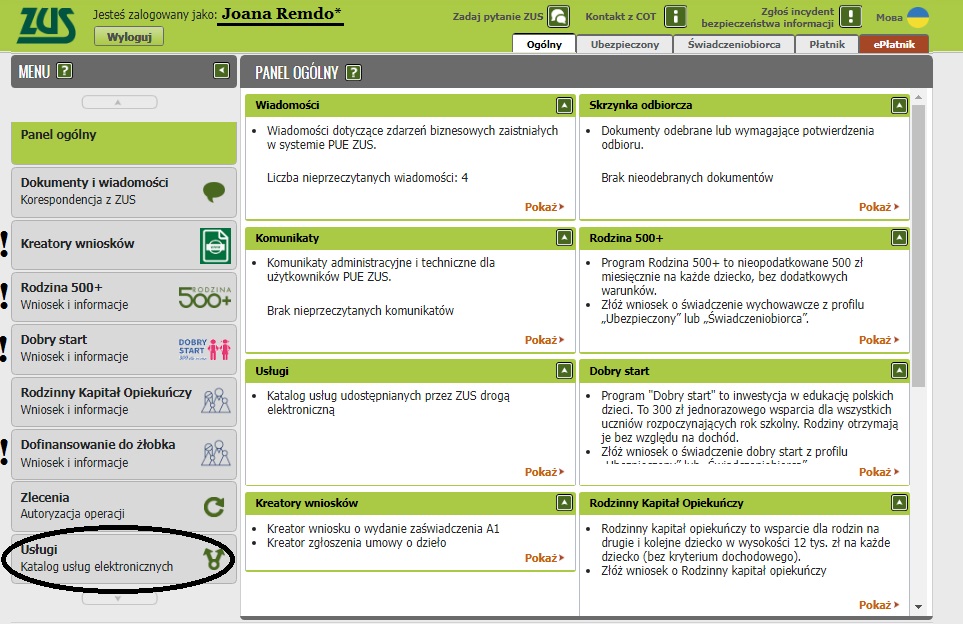Click the Kontakt z COT info icon
The width and height of the screenshot is (963, 624).
pos(677,17)
